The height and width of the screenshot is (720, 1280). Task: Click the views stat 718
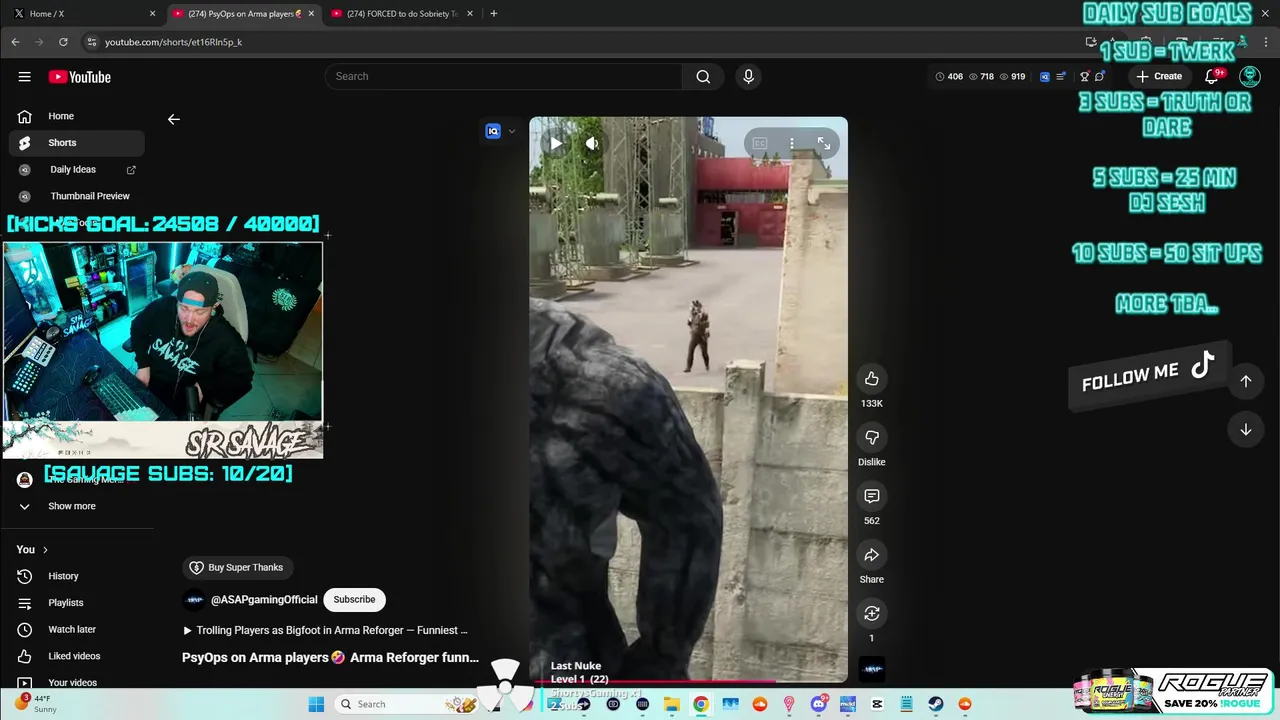point(981,76)
